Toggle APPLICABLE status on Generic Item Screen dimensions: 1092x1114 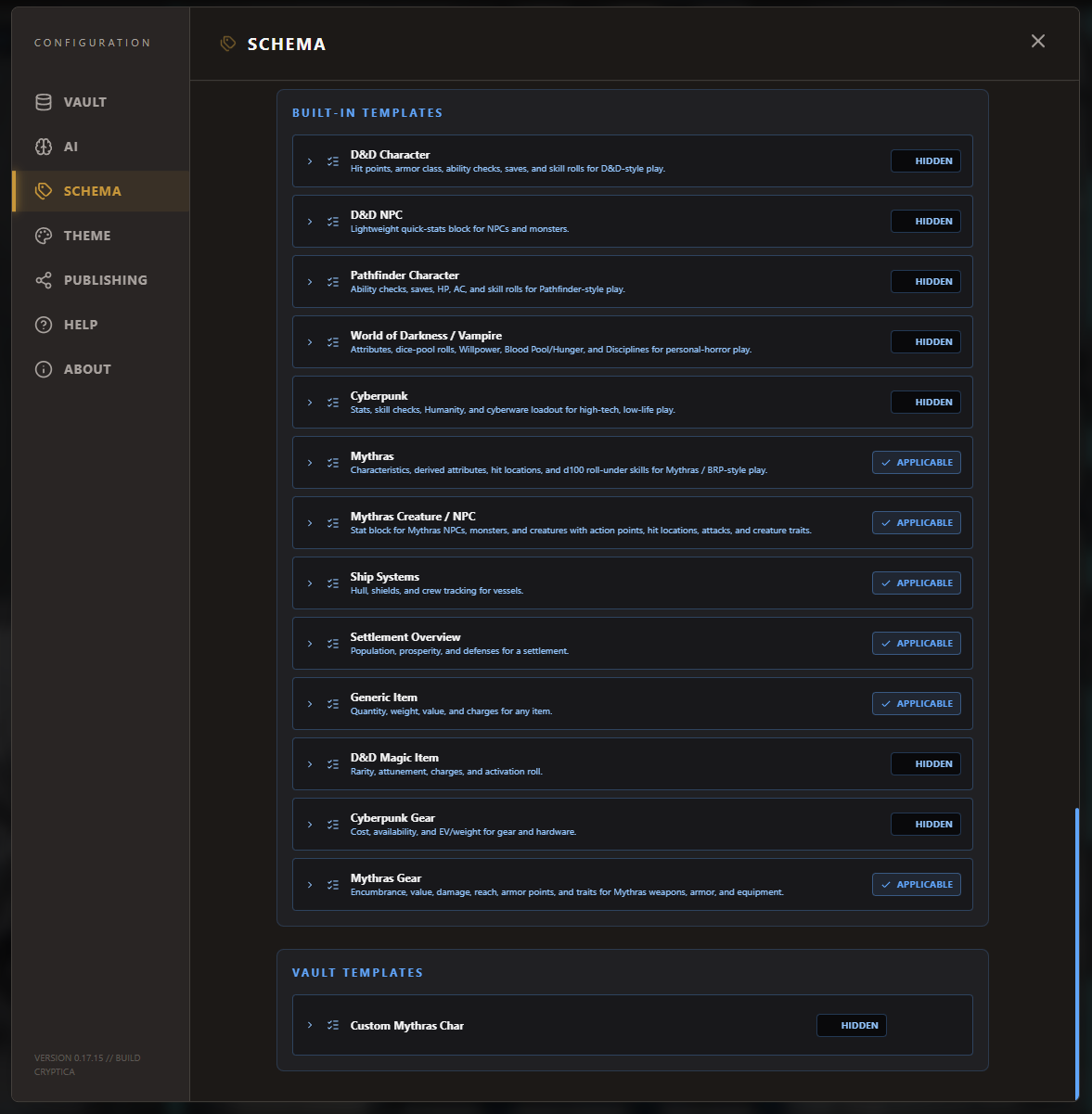pos(917,704)
